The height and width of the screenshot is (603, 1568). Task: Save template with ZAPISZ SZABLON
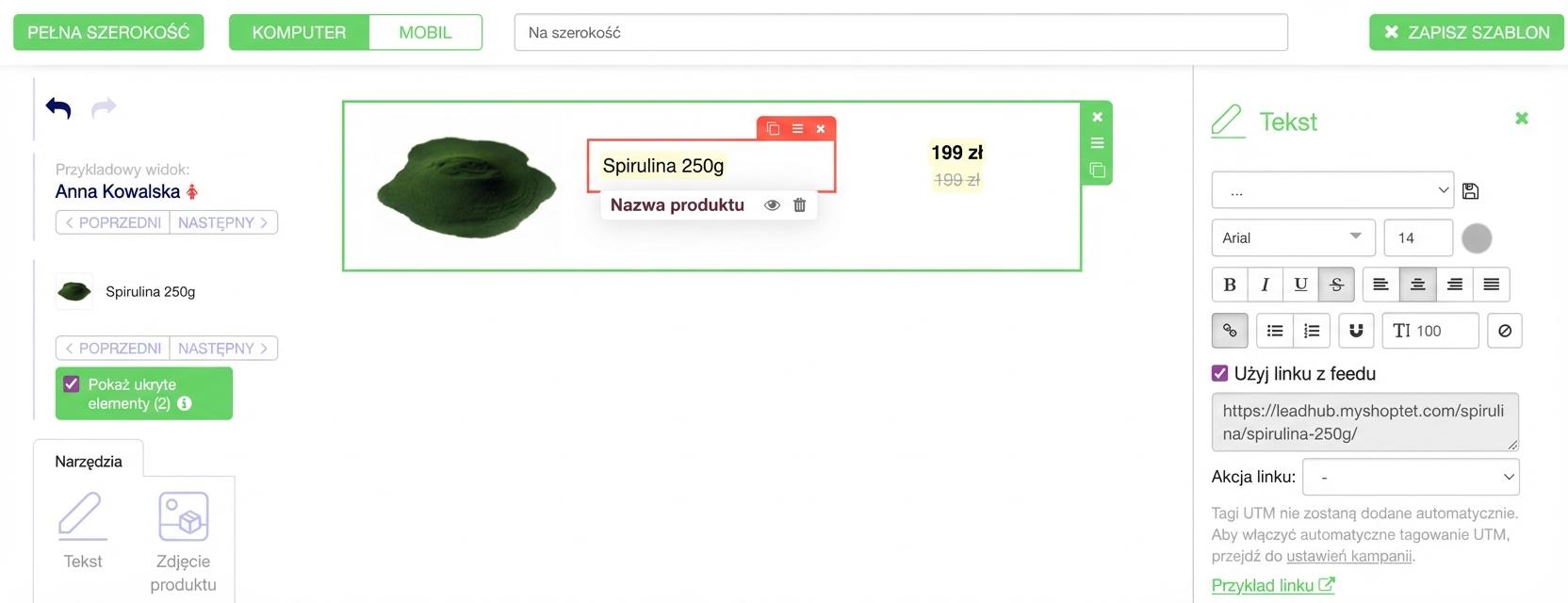click(1466, 32)
